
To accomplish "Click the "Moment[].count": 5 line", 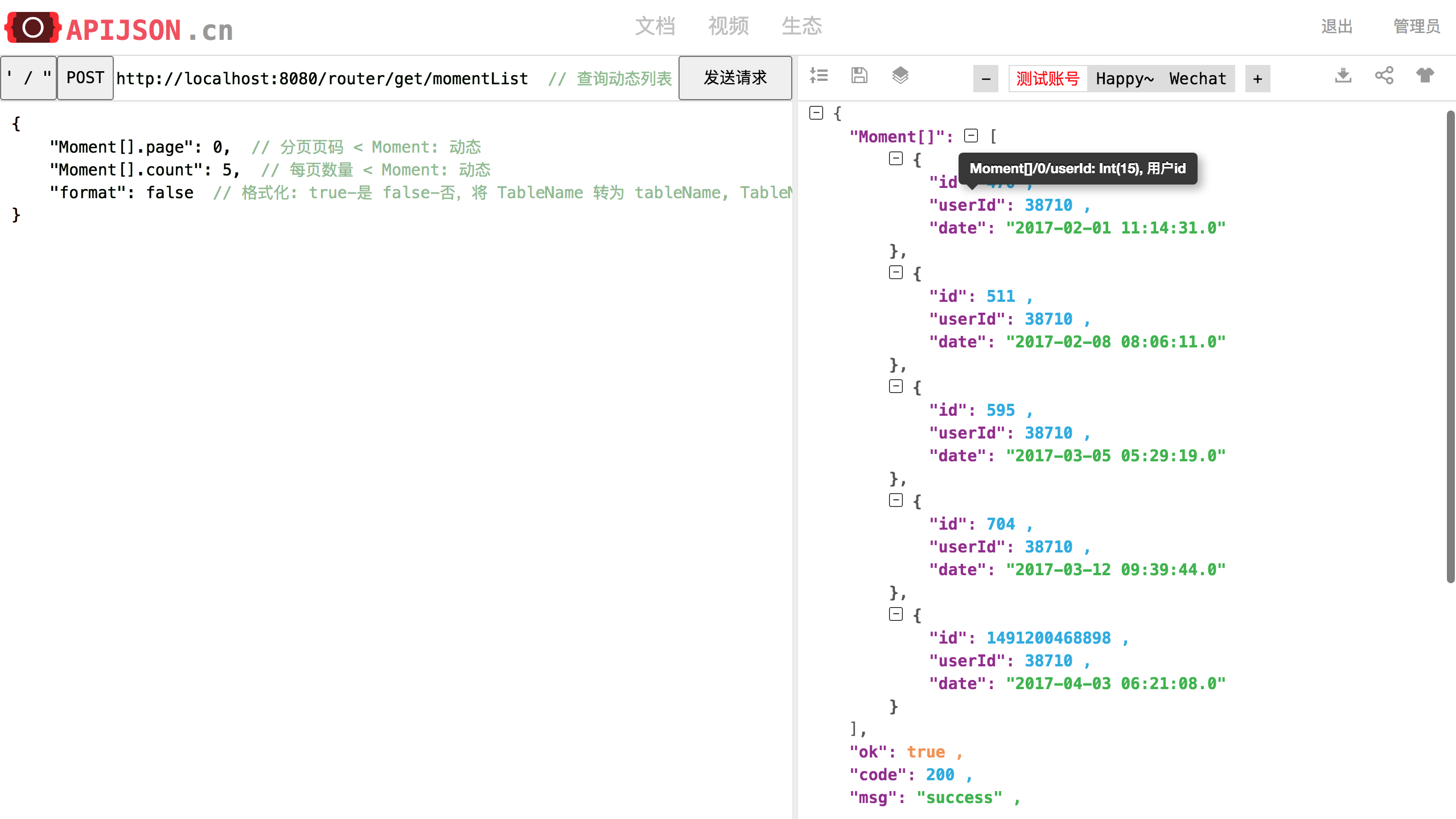I will click(x=145, y=170).
